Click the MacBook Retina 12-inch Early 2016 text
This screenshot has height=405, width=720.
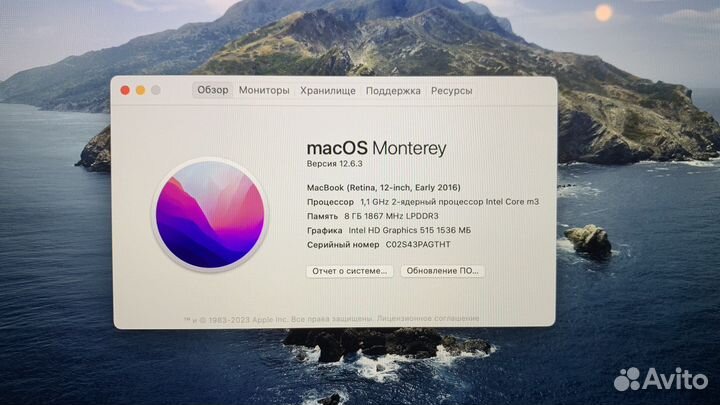point(383,187)
